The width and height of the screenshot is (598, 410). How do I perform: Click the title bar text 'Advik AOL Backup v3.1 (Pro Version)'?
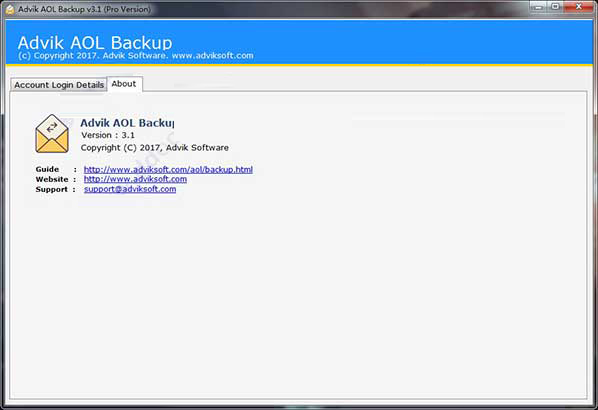click(84, 10)
